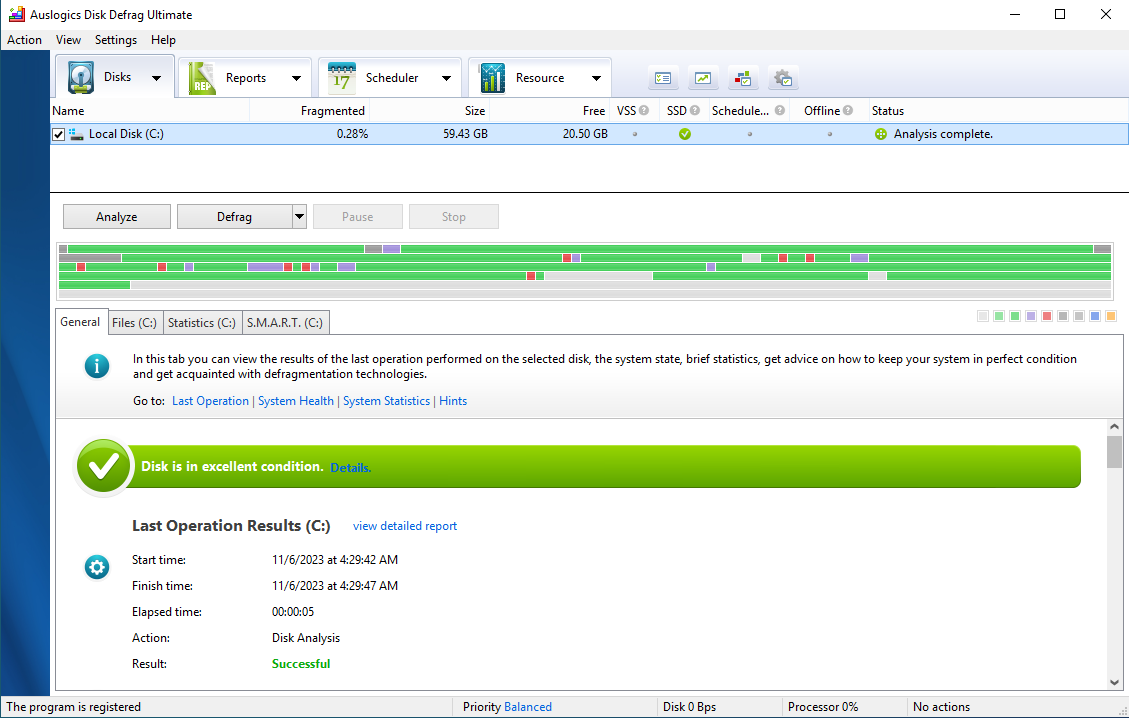Expand the Disks dropdown arrow
The height and width of the screenshot is (718, 1129).
[156, 78]
